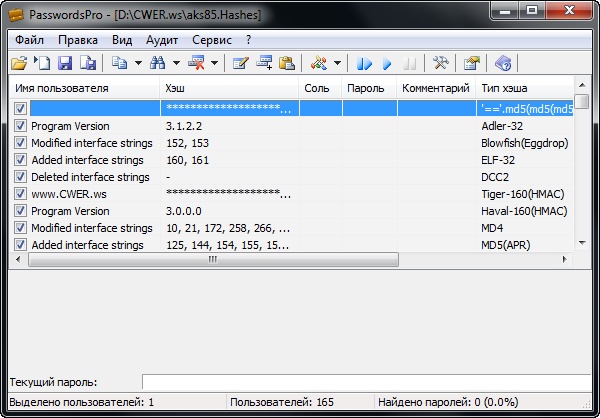600x418 pixels.
Task: Click the help book icon
Action: pyautogui.click(x=504, y=64)
